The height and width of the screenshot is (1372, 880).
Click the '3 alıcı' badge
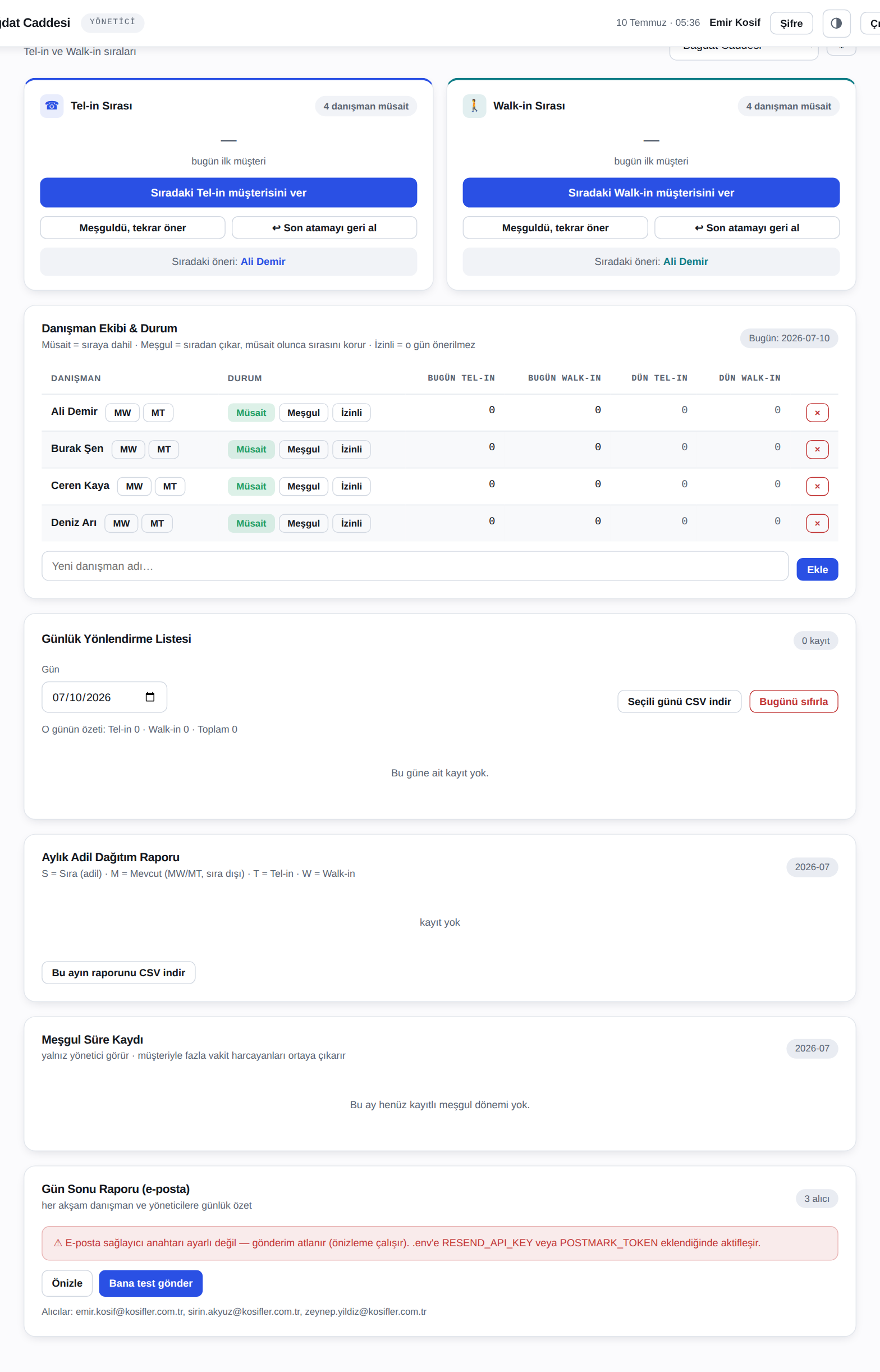(816, 1199)
